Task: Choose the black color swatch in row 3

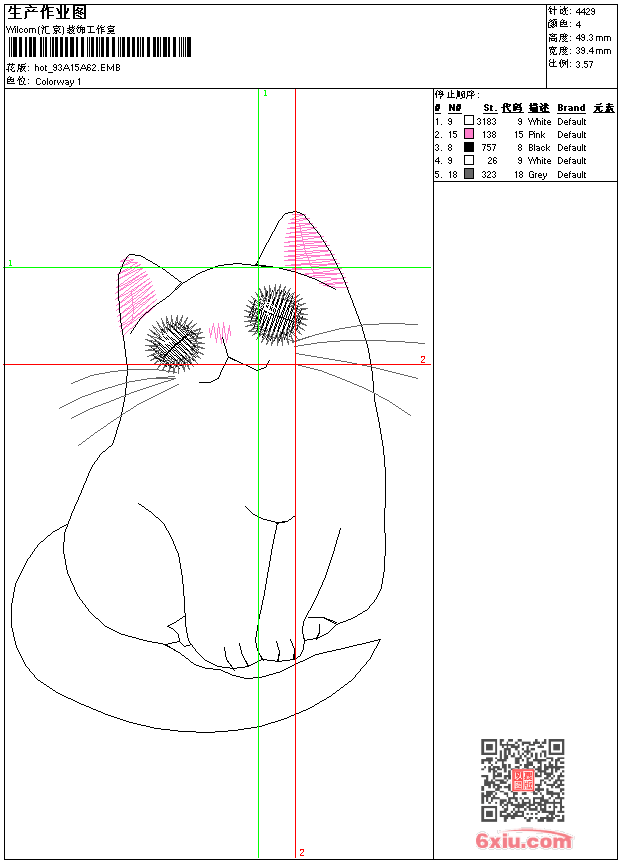Action: (469, 147)
